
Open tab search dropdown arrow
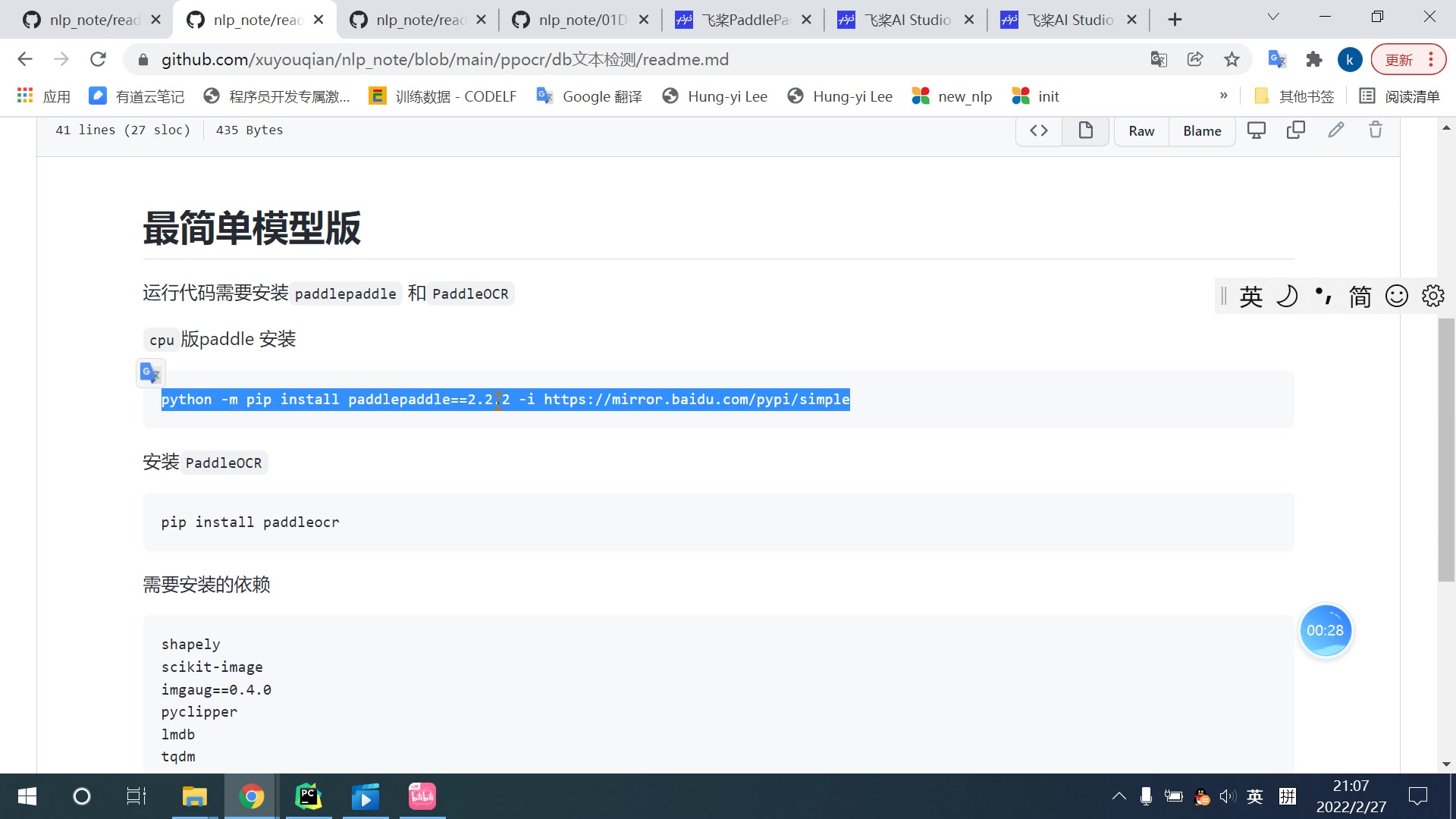click(1273, 17)
